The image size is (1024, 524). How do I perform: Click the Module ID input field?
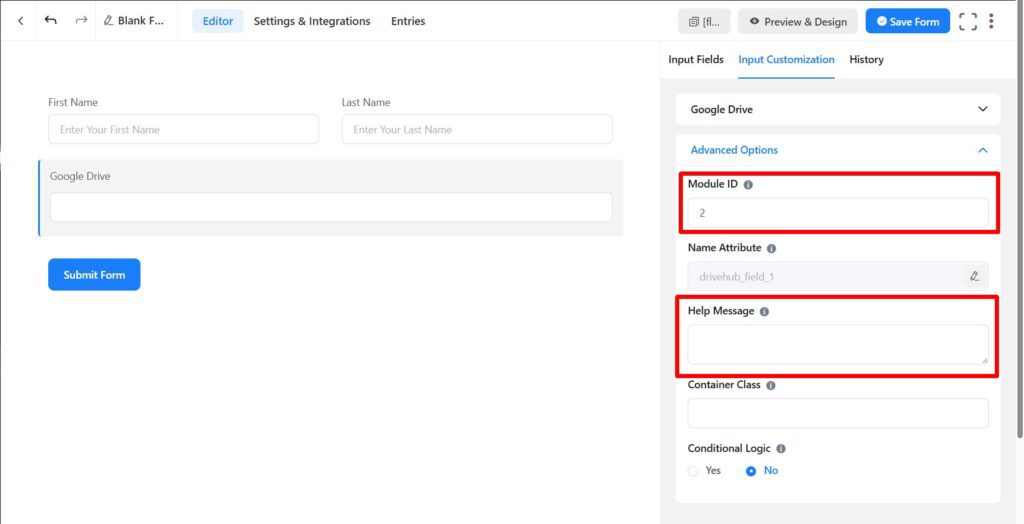pyautogui.click(x=838, y=213)
